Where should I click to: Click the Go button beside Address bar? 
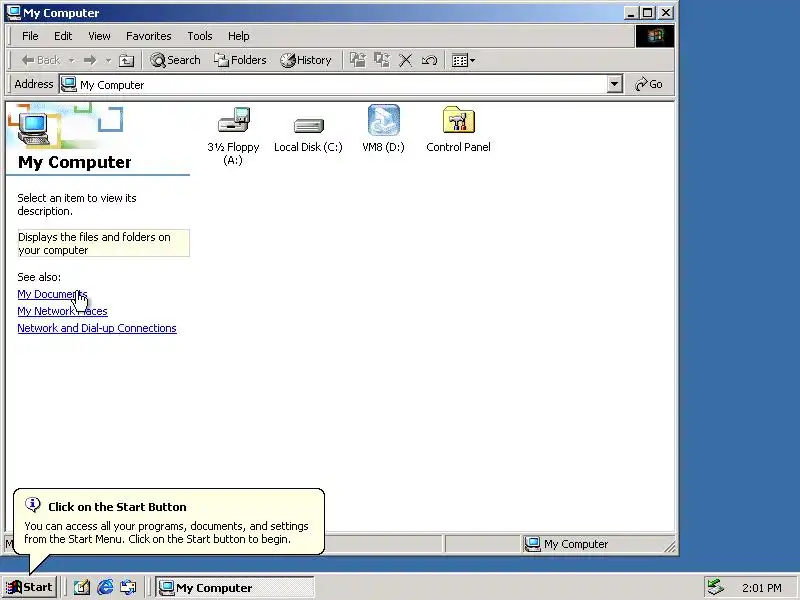[648, 84]
